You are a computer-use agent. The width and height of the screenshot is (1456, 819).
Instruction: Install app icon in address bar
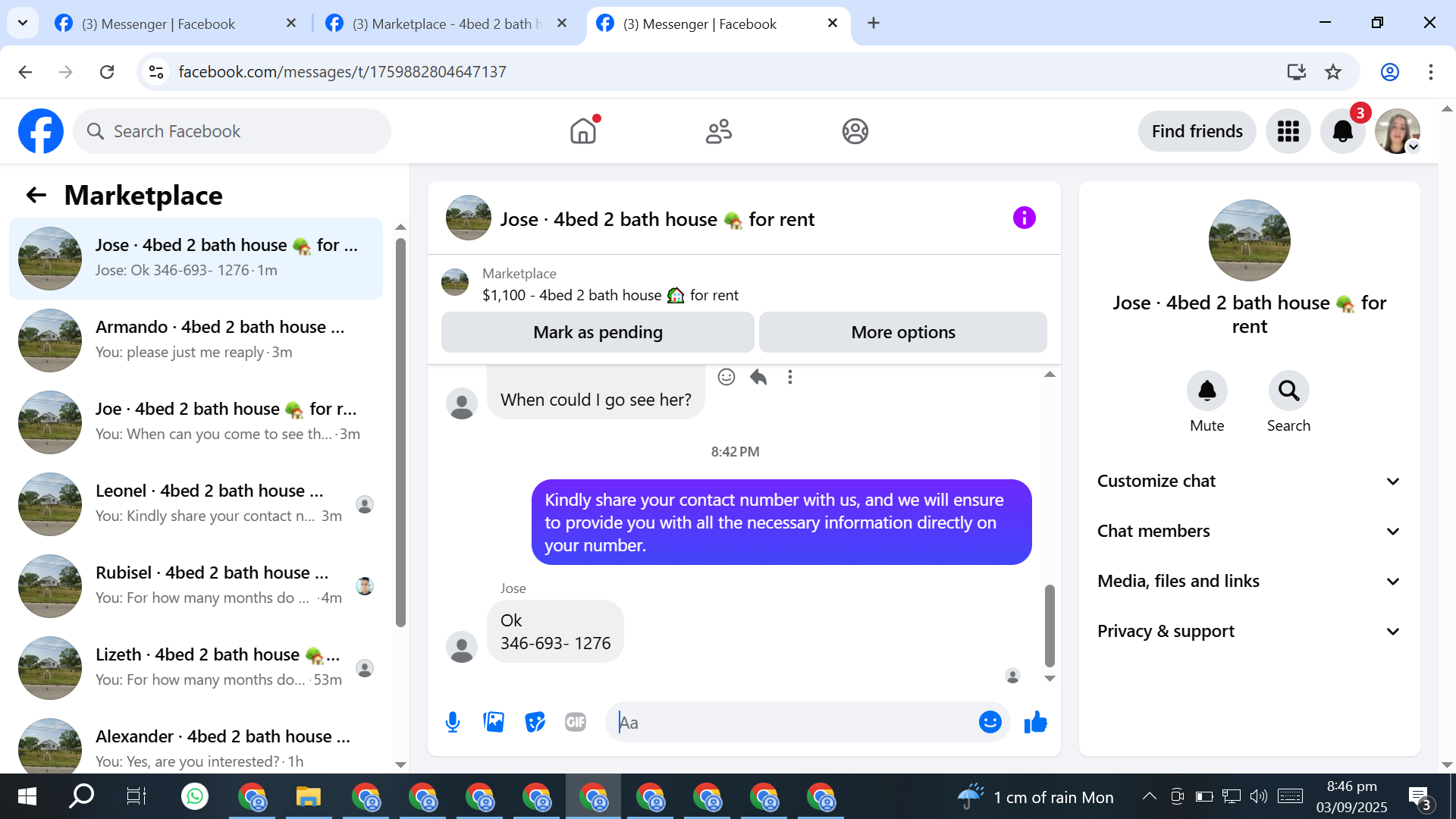click(1296, 72)
